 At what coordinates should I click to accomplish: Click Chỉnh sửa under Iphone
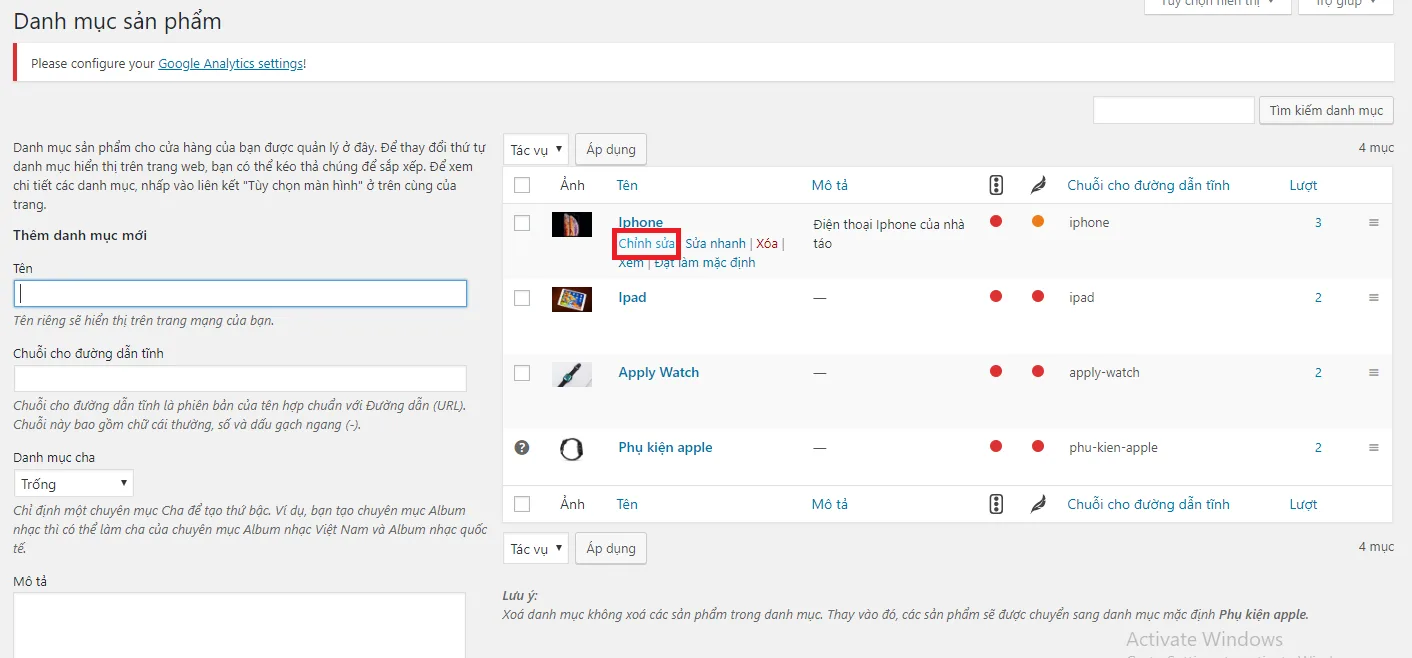coord(647,244)
